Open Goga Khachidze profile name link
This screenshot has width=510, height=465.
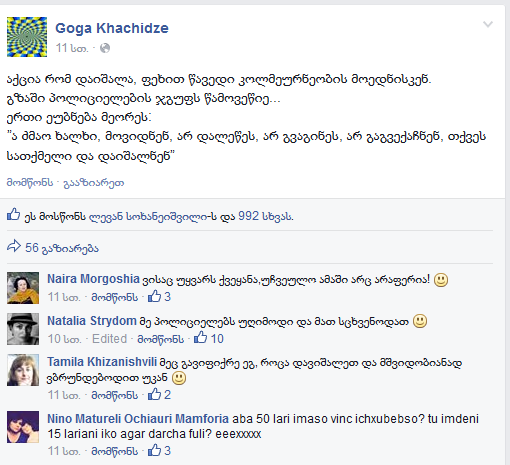pyautogui.click(x=112, y=28)
